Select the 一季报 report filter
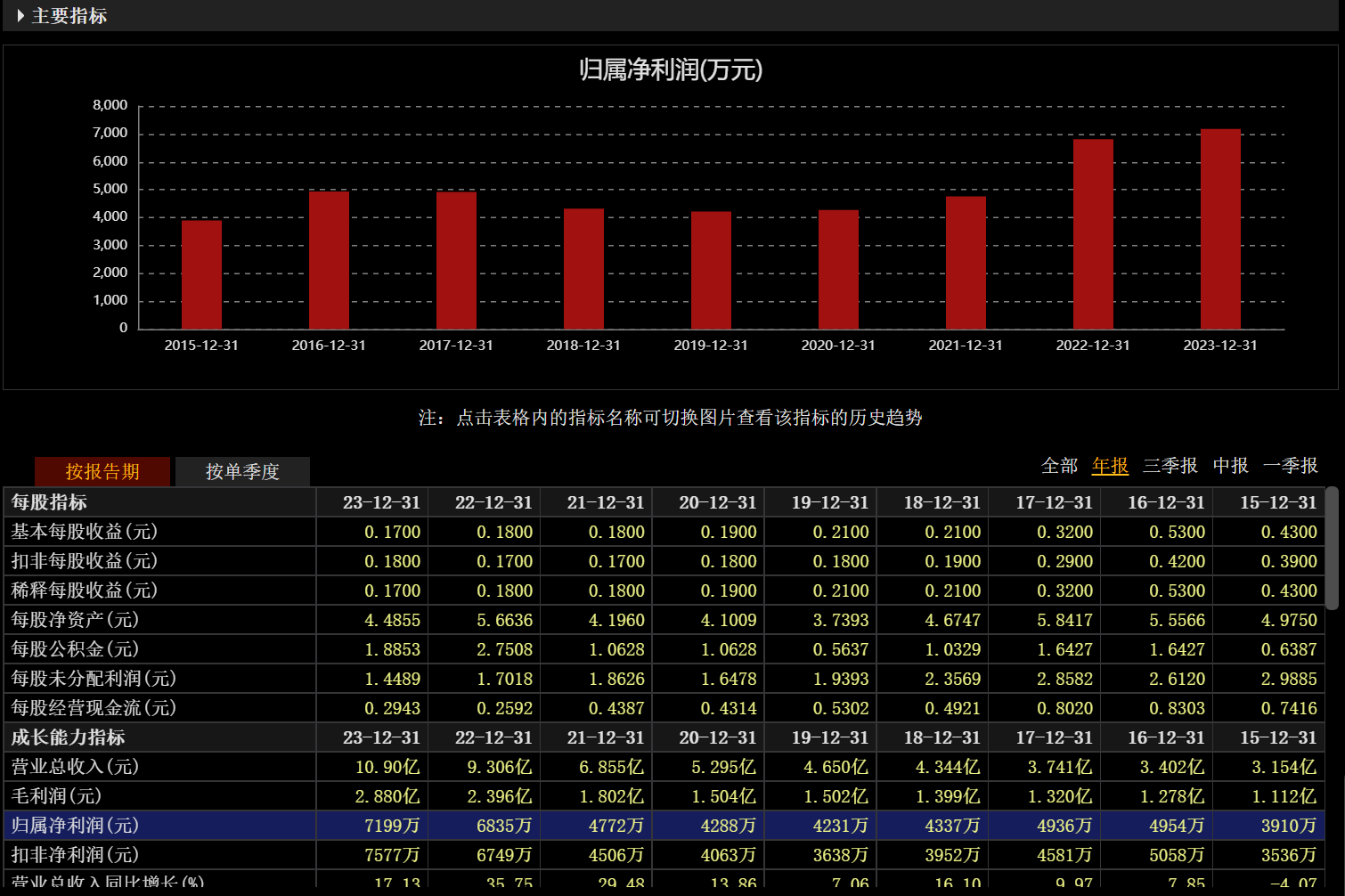The height and width of the screenshot is (896, 1345). [x=1290, y=466]
